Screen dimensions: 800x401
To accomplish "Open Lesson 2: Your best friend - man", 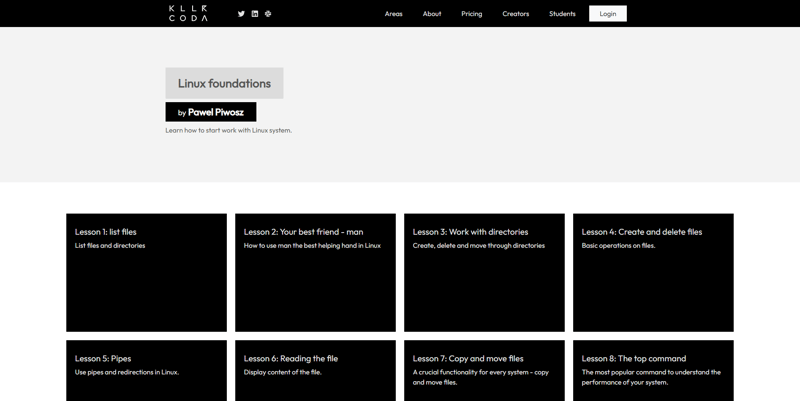I will (315, 272).
